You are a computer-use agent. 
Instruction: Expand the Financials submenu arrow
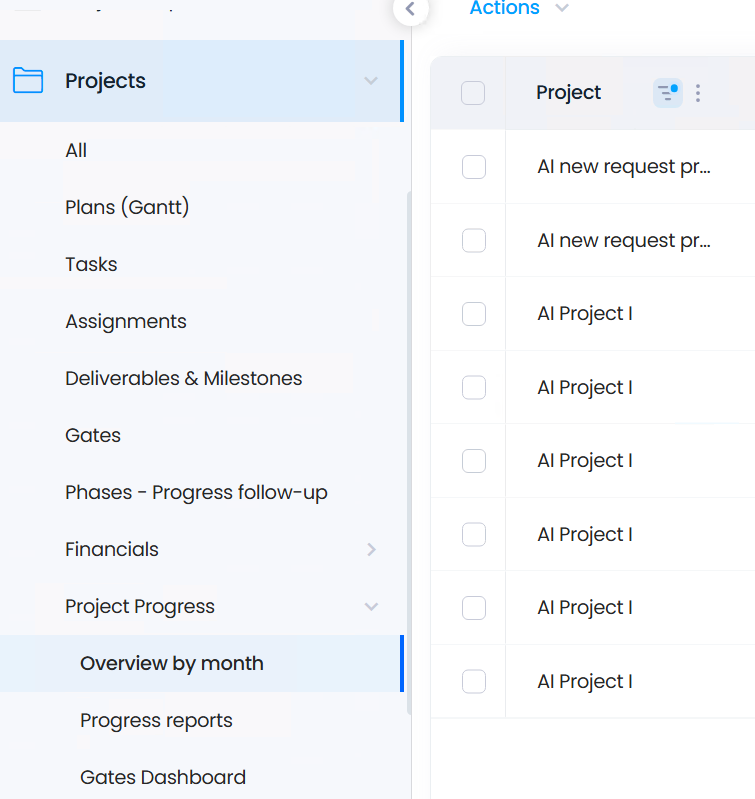point(371,549)
